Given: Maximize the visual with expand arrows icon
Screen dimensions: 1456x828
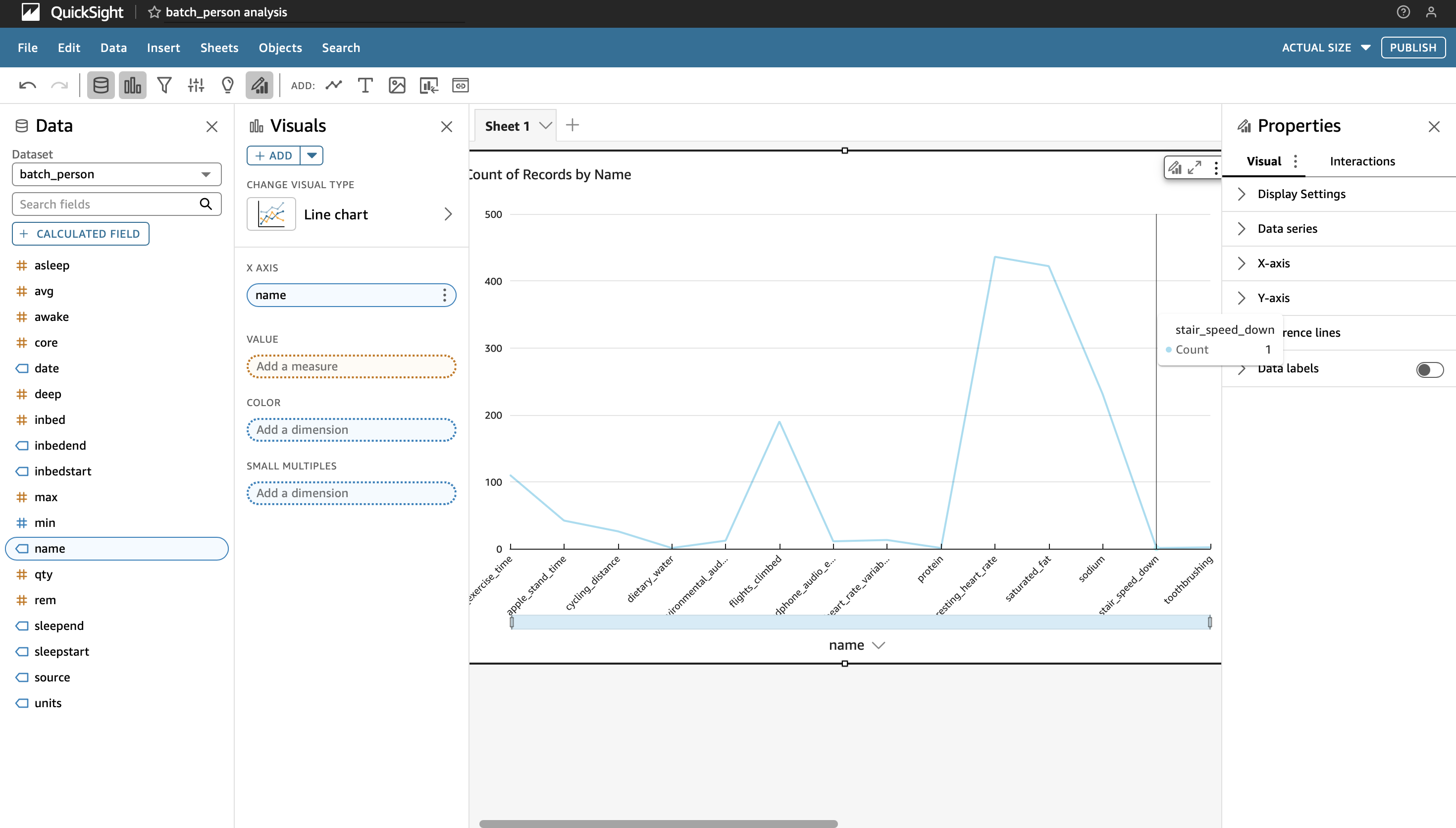Looking at the screenshot, I should [x=1195, y=167].
